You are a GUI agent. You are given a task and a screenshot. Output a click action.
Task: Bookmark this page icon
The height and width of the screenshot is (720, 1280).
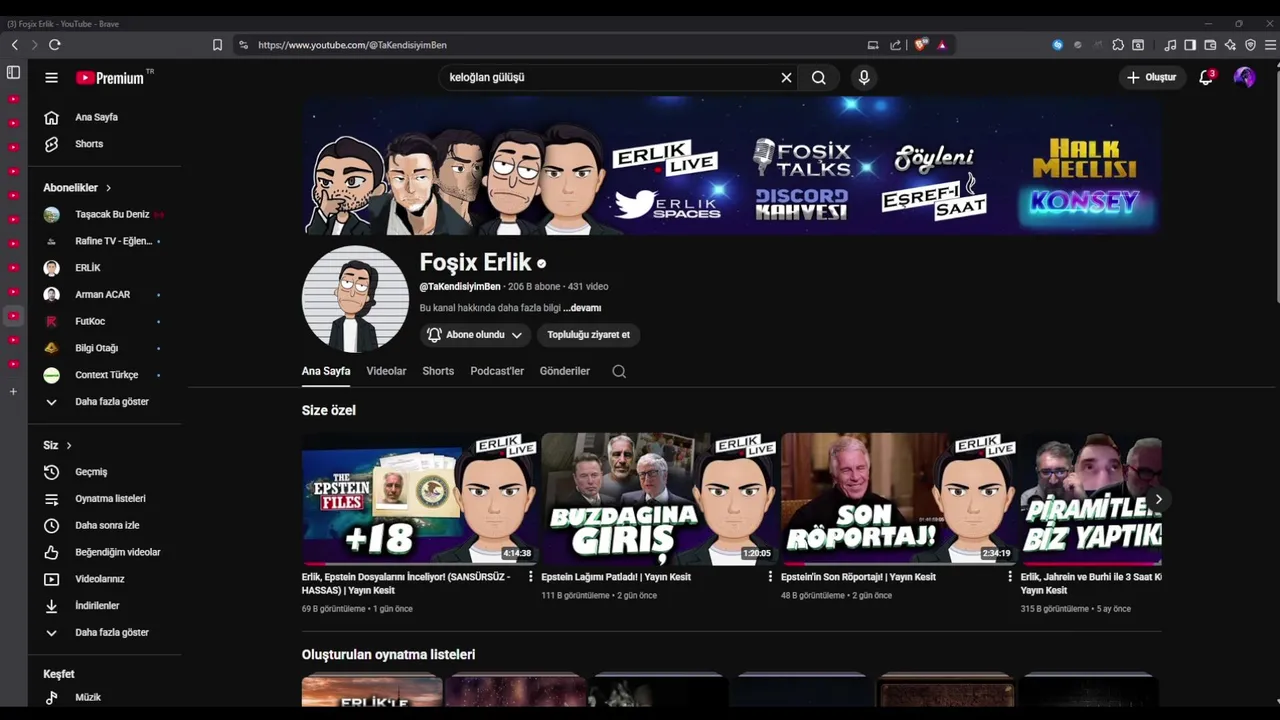(217, 45)
